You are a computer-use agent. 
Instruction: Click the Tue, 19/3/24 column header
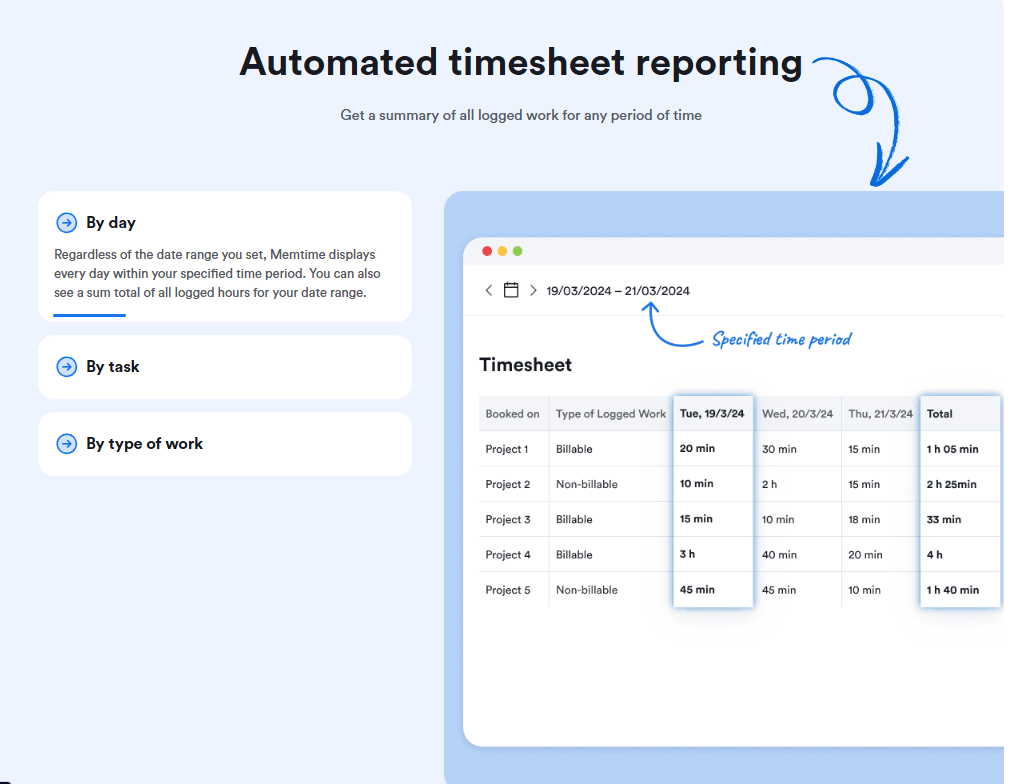tap(712, 414)
